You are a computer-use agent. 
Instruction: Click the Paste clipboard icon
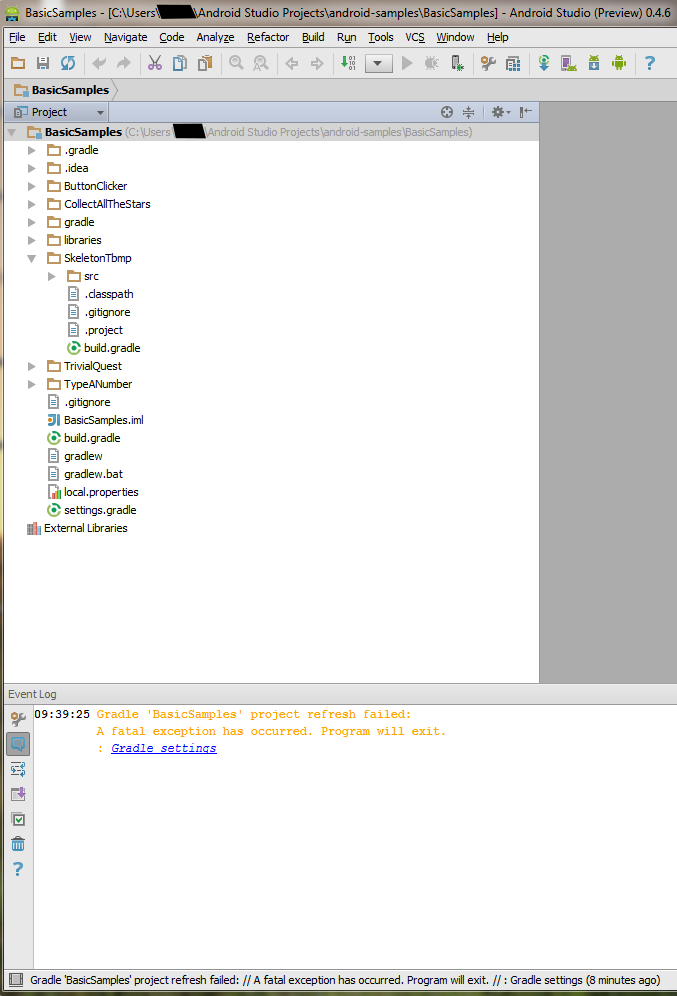[x=204, y=63]
